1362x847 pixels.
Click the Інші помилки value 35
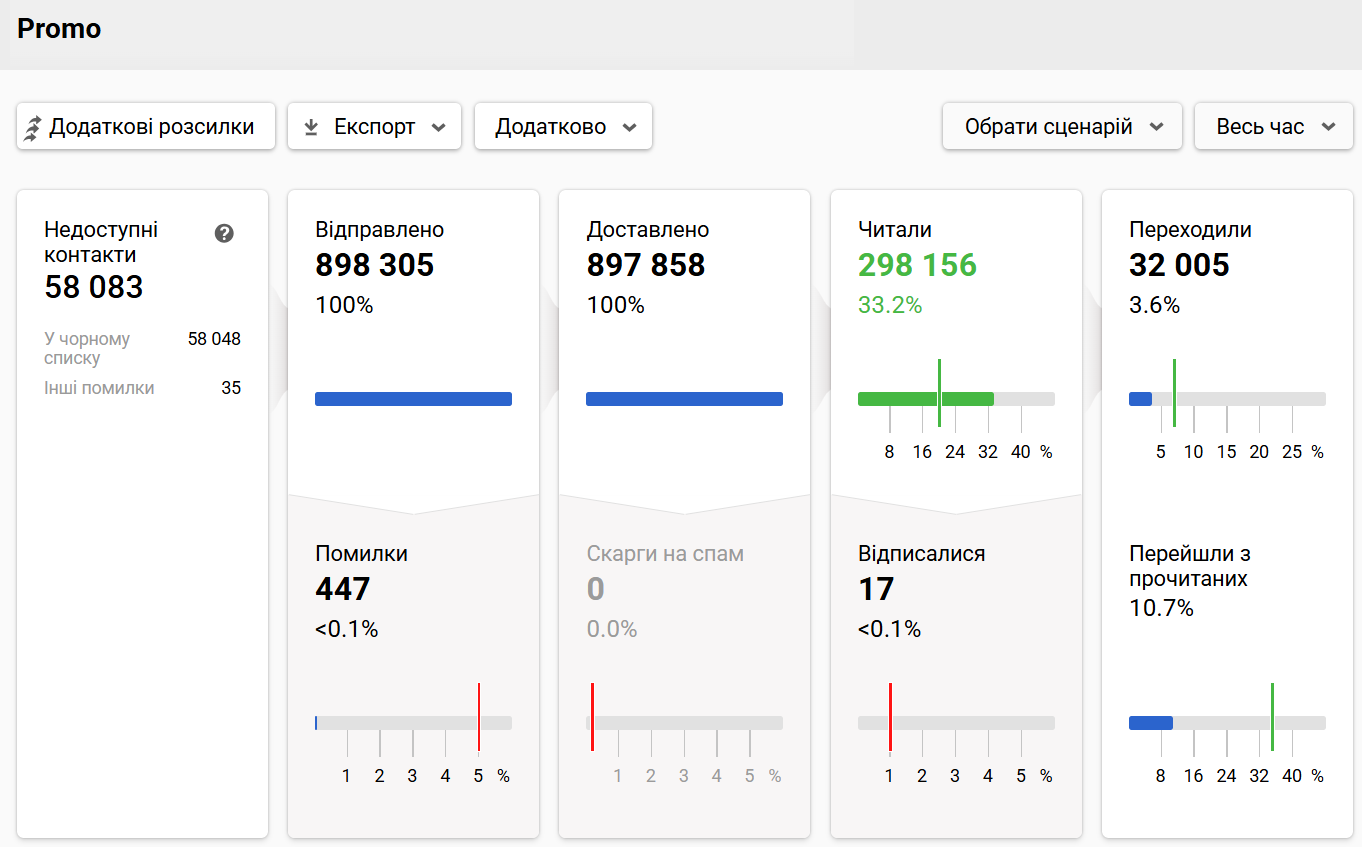tap(231, 388)
